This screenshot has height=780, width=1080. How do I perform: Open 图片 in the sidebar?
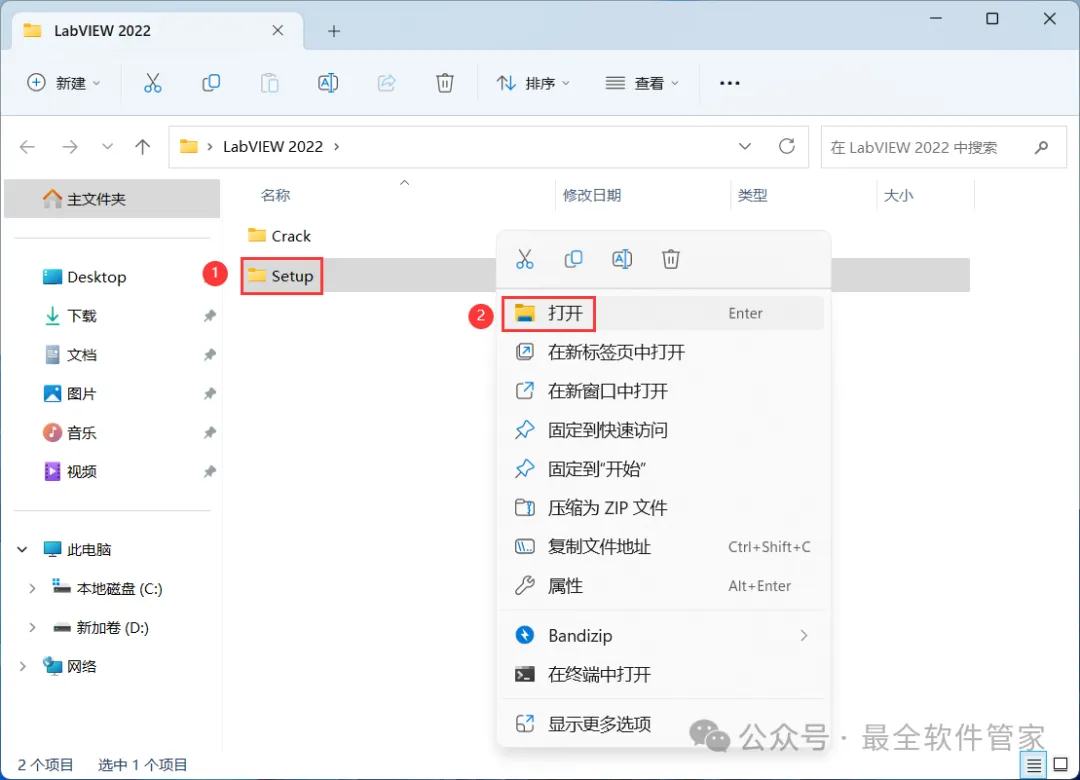point(112,393)
